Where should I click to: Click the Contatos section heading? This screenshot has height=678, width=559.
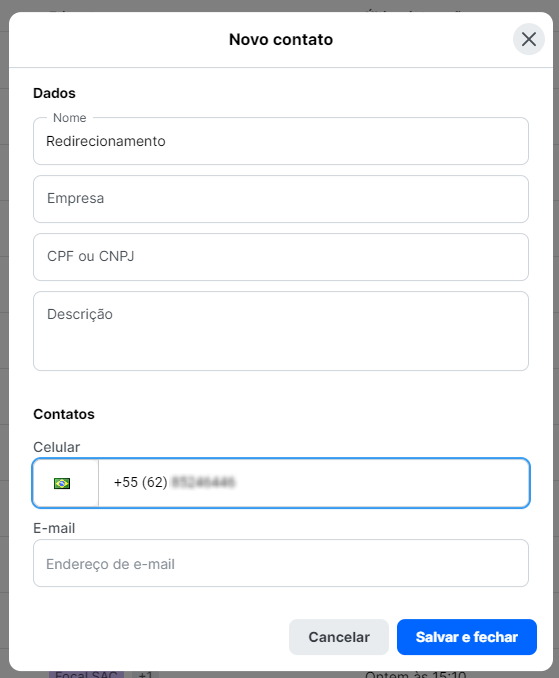(x=64, y=414)
